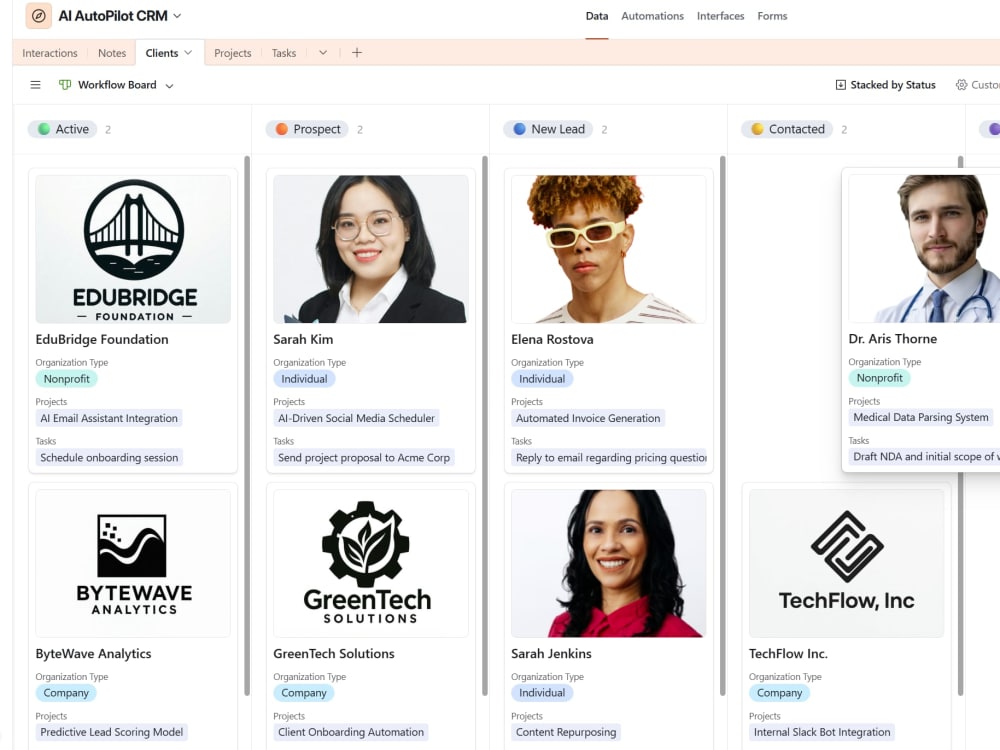Click the Active column vertical scrollbar
This screenshot has height=750, width=1000.
247,425
